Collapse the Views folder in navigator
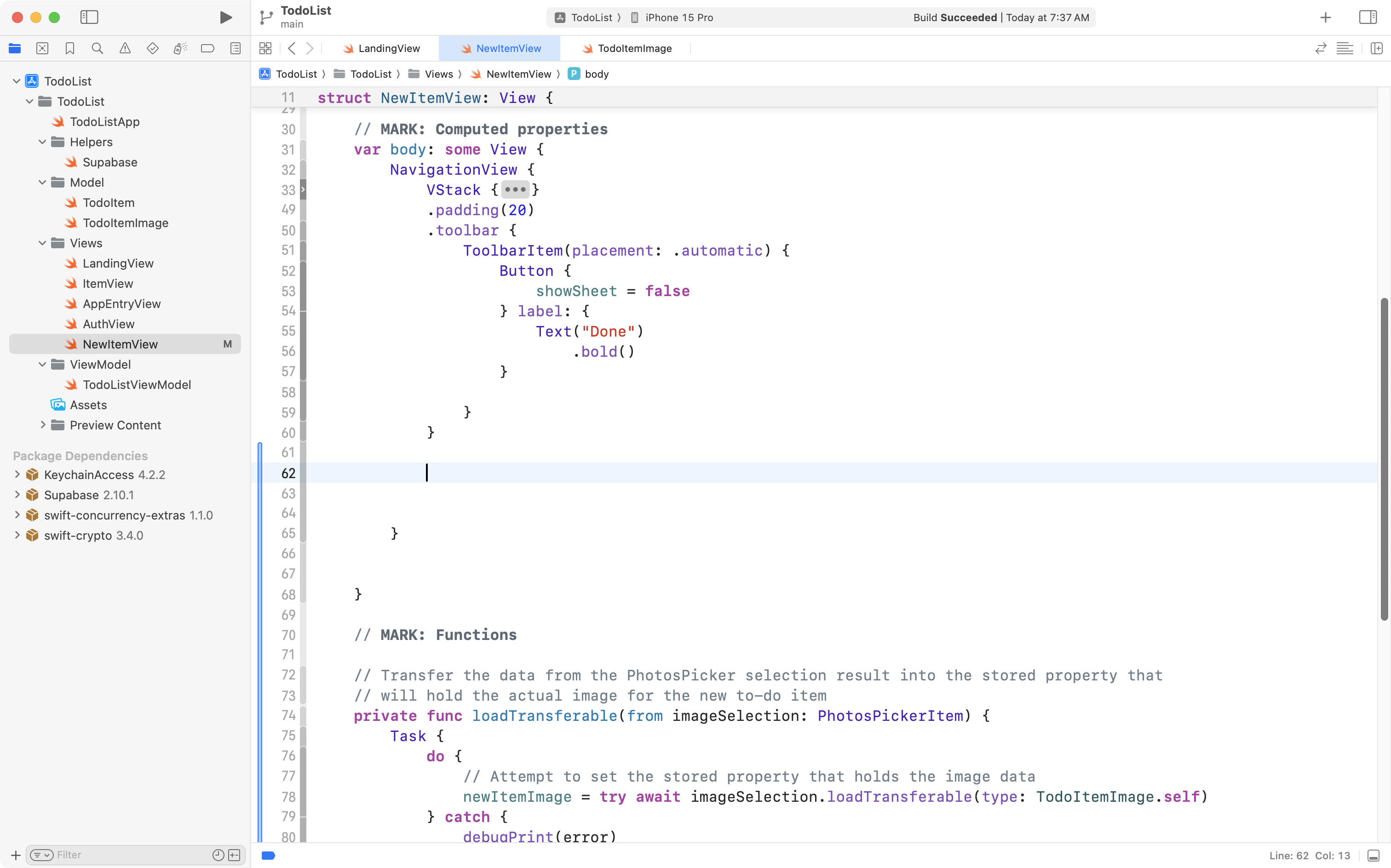Screen dimensions: 1391x868 41,243
